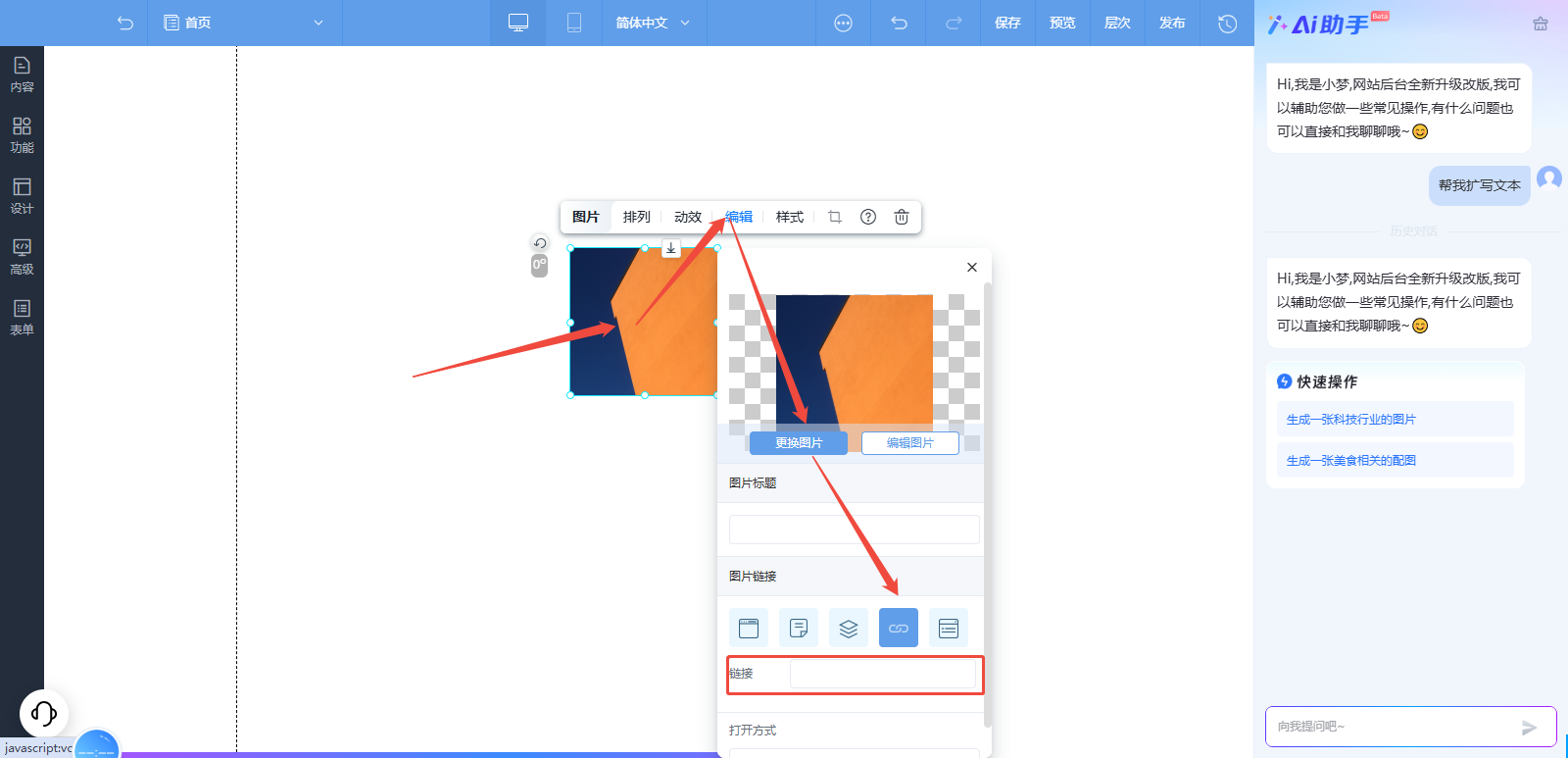Undo the last action
1568x758 pixels.
click(x=899, y=23)
